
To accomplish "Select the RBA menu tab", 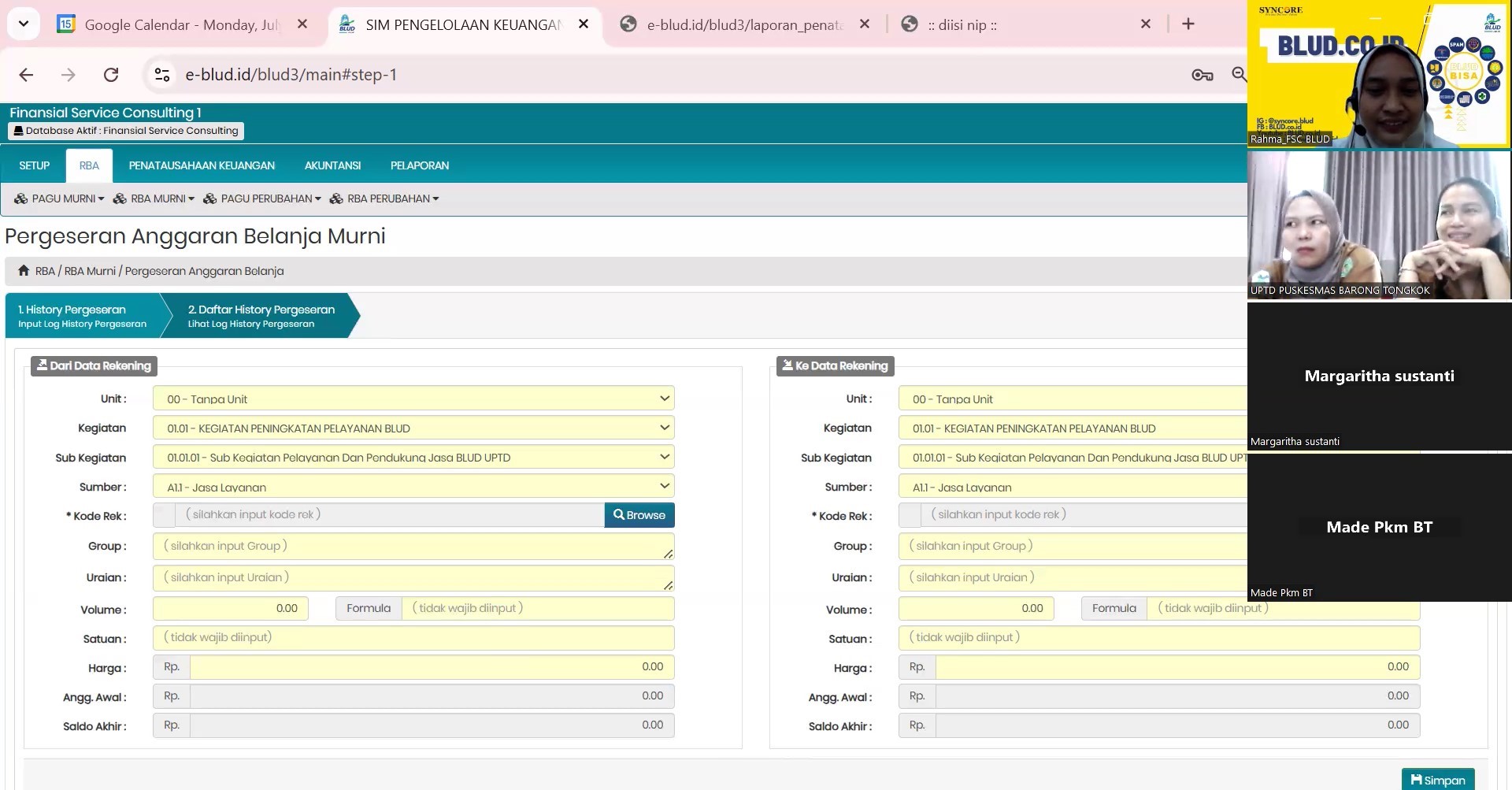I will pyautogui.click(x=89, y=165).
